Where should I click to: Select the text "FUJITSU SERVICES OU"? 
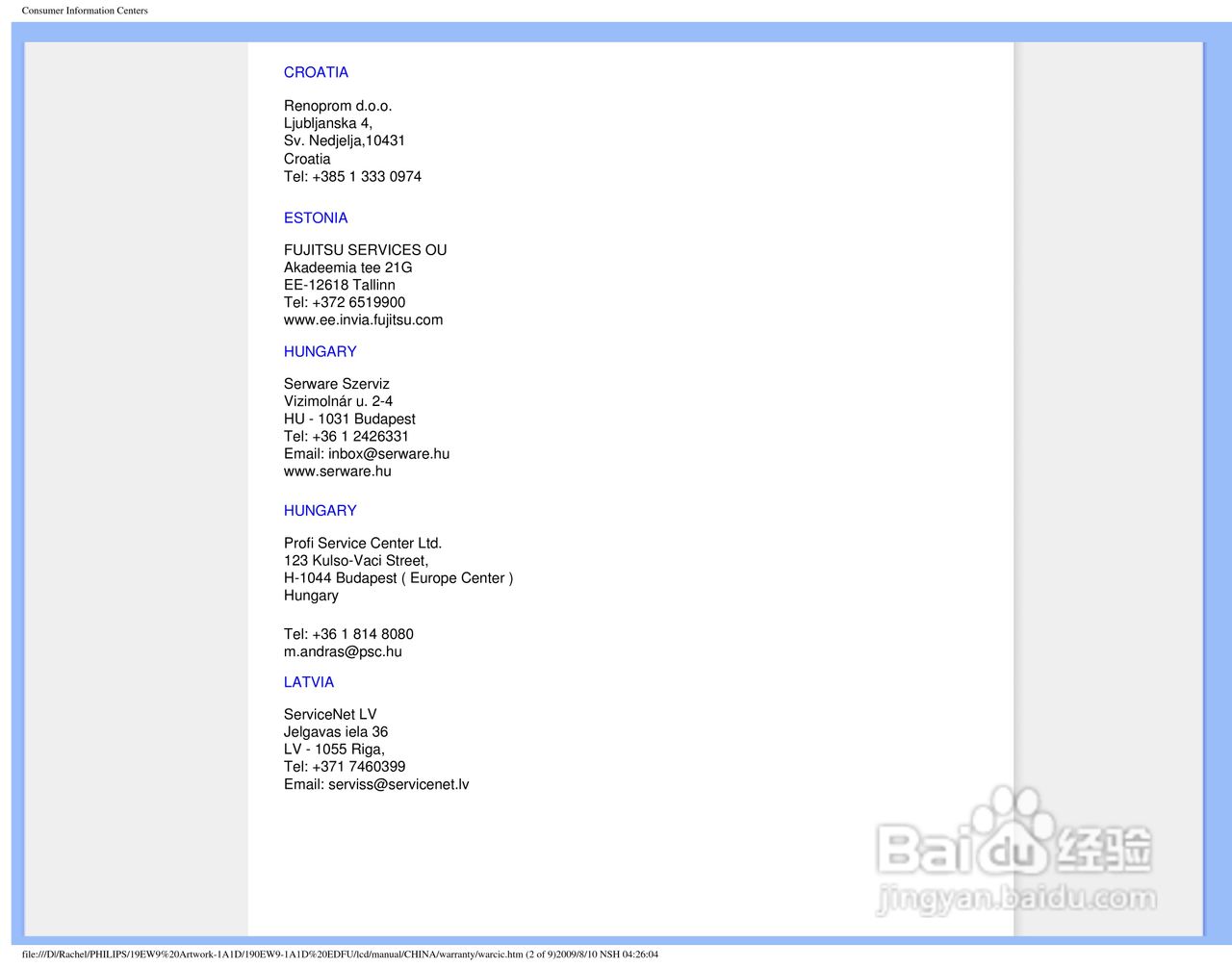click(x=366, y=250)
